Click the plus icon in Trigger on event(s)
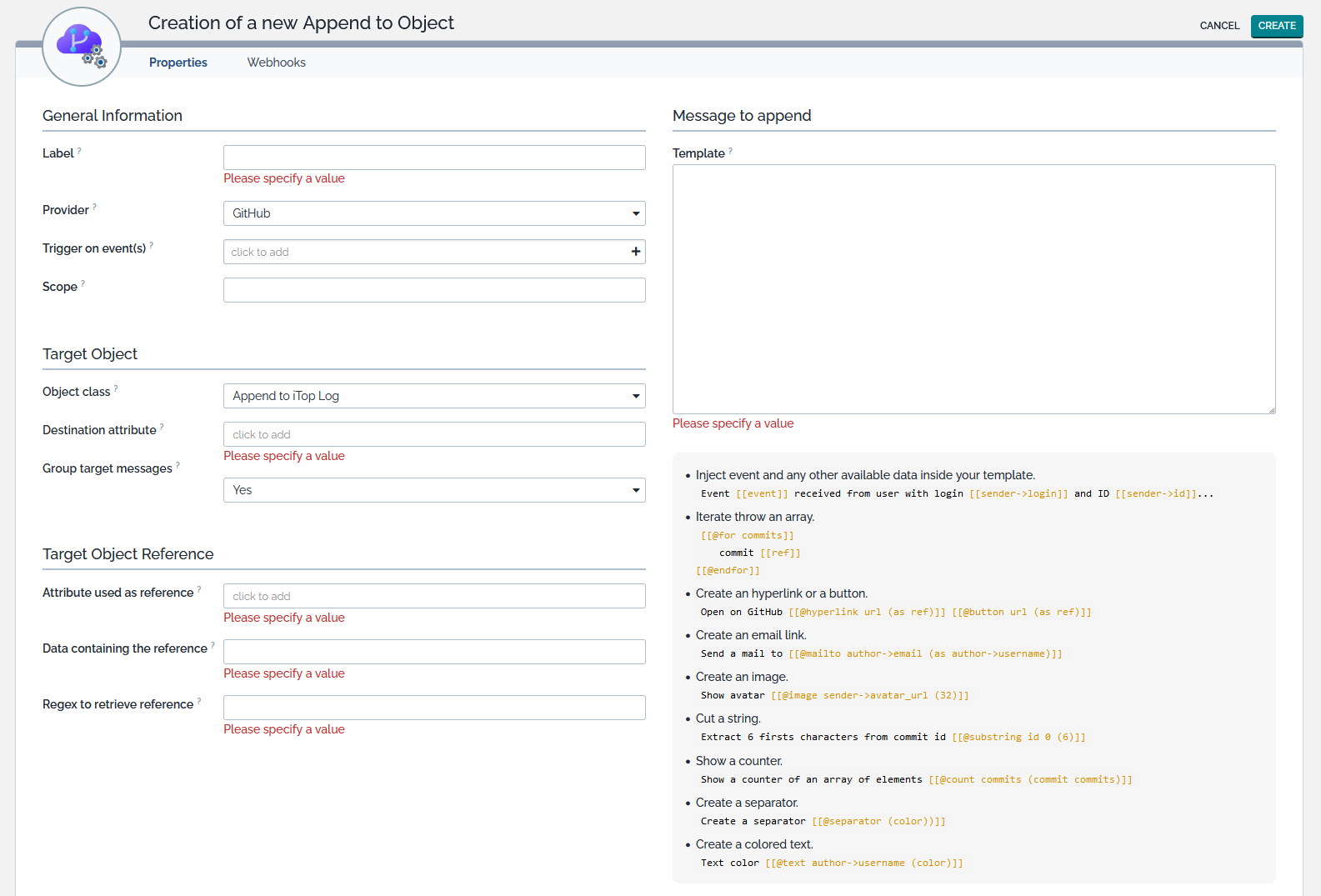This screenshot has height=896, width=1321. click(636, 252)
